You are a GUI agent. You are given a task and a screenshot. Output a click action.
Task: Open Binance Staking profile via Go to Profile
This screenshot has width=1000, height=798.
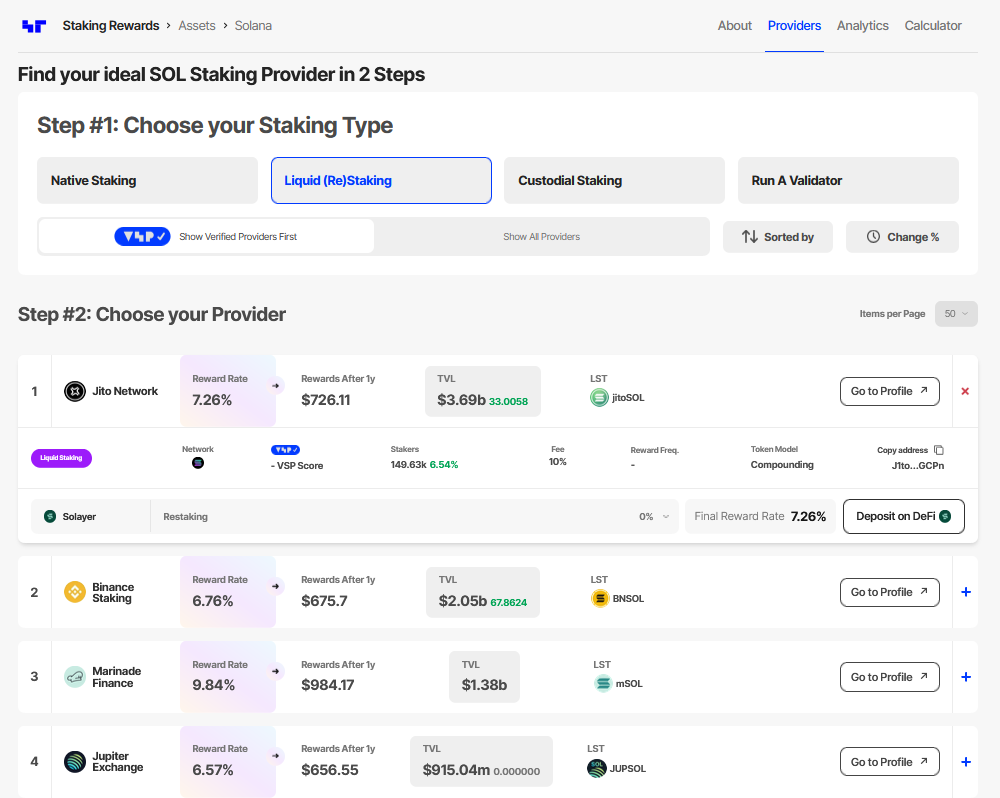(890, 592)
